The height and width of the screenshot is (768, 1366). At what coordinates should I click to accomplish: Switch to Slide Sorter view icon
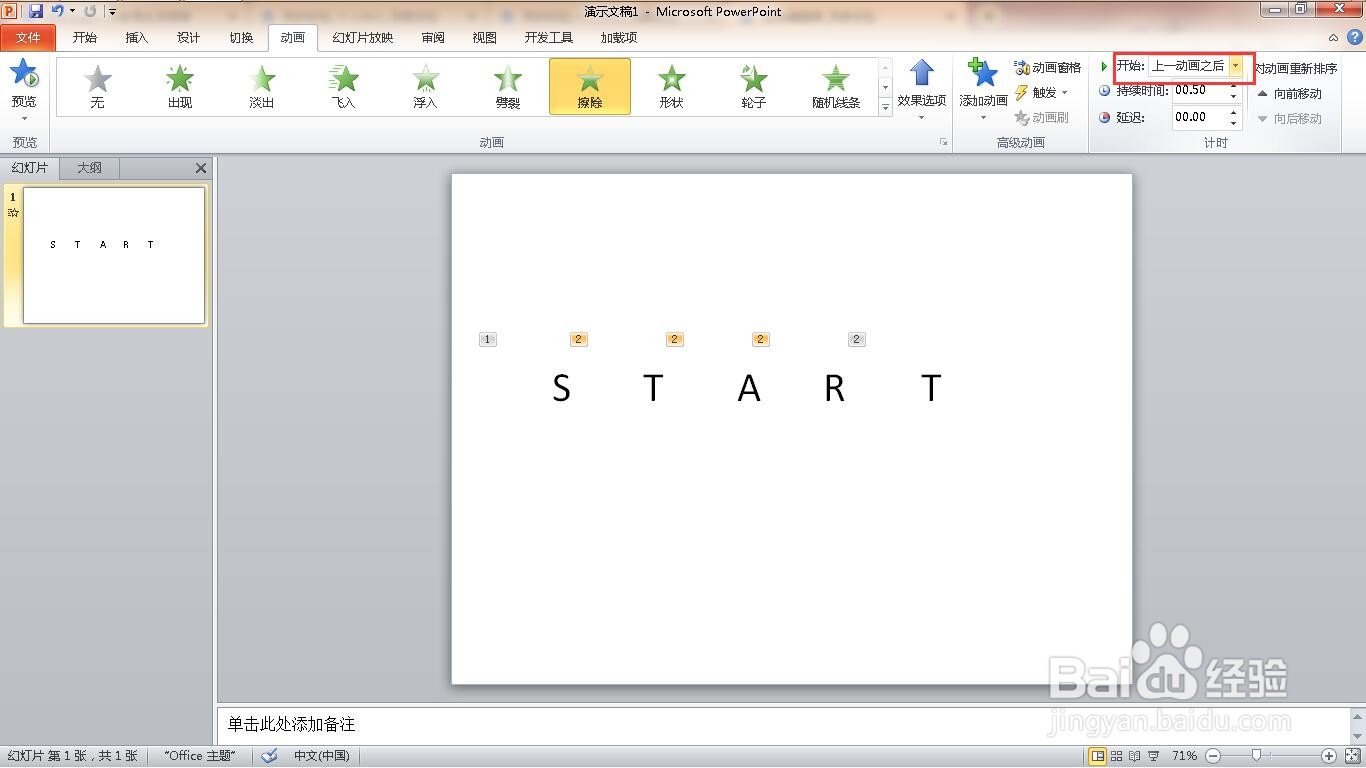click(x=1117, y=756)
